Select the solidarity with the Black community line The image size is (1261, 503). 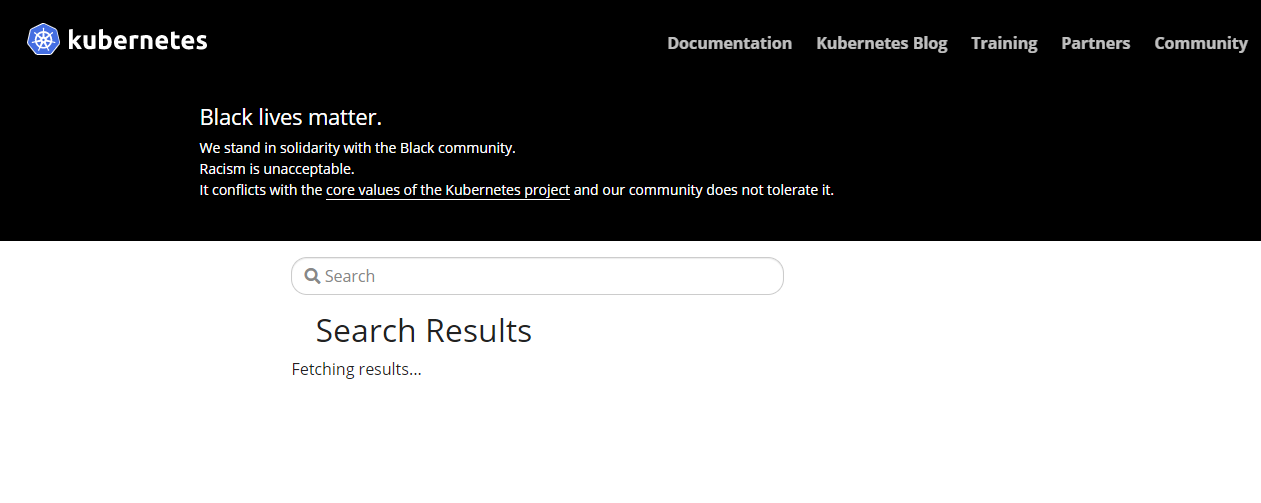pyautogui.click(x=358, y=148)
